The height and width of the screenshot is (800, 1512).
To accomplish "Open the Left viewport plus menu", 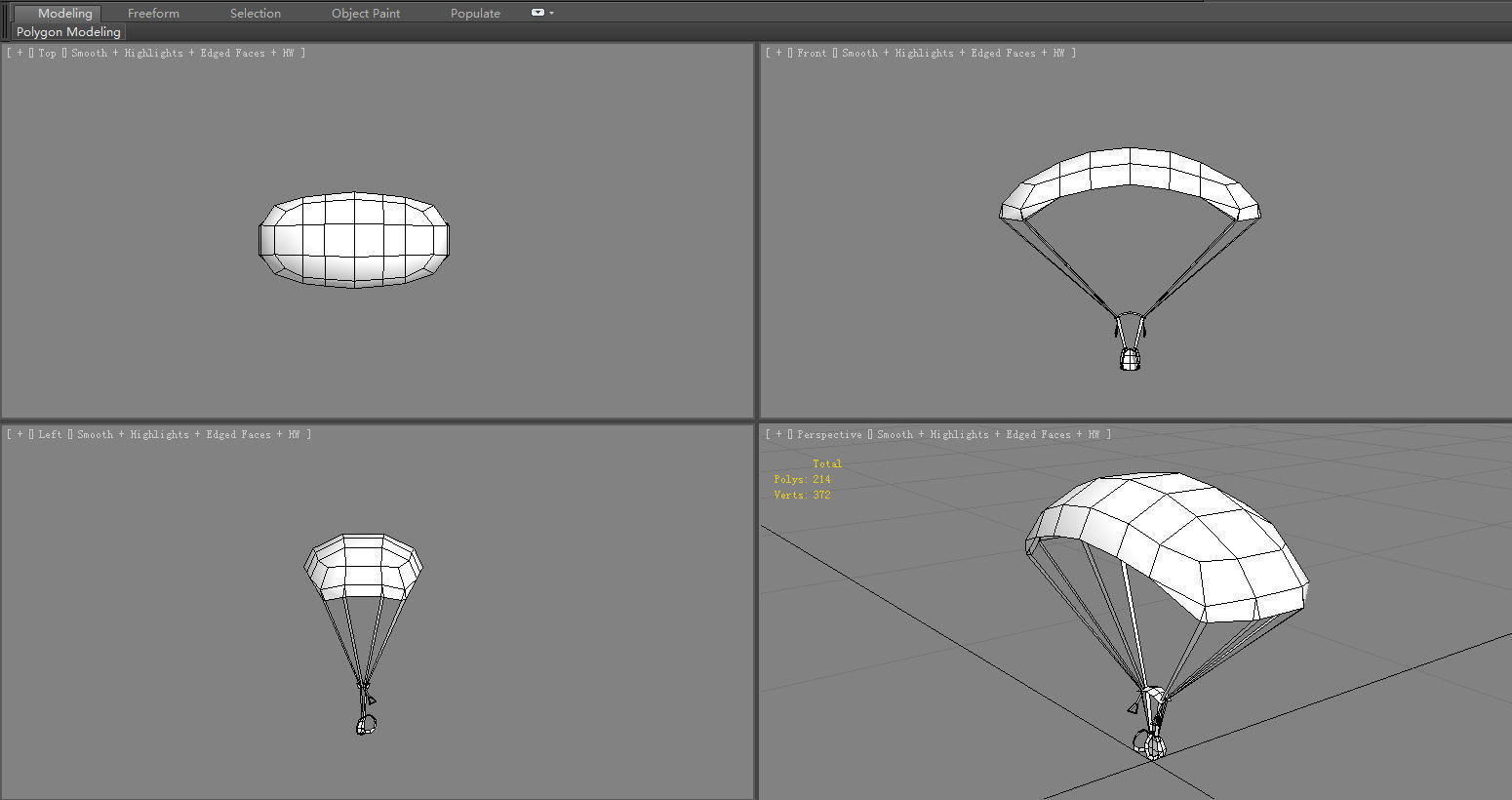I will pos(20,434).
